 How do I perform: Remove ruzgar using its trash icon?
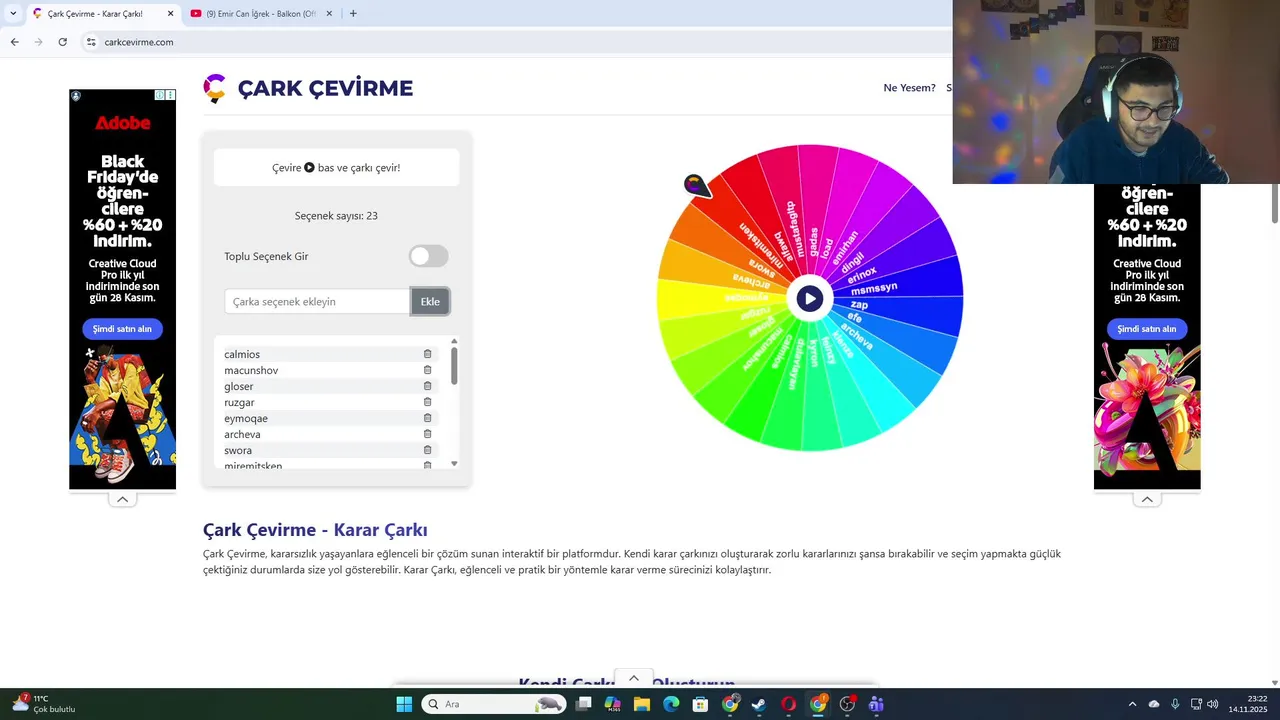click(427, 402)
